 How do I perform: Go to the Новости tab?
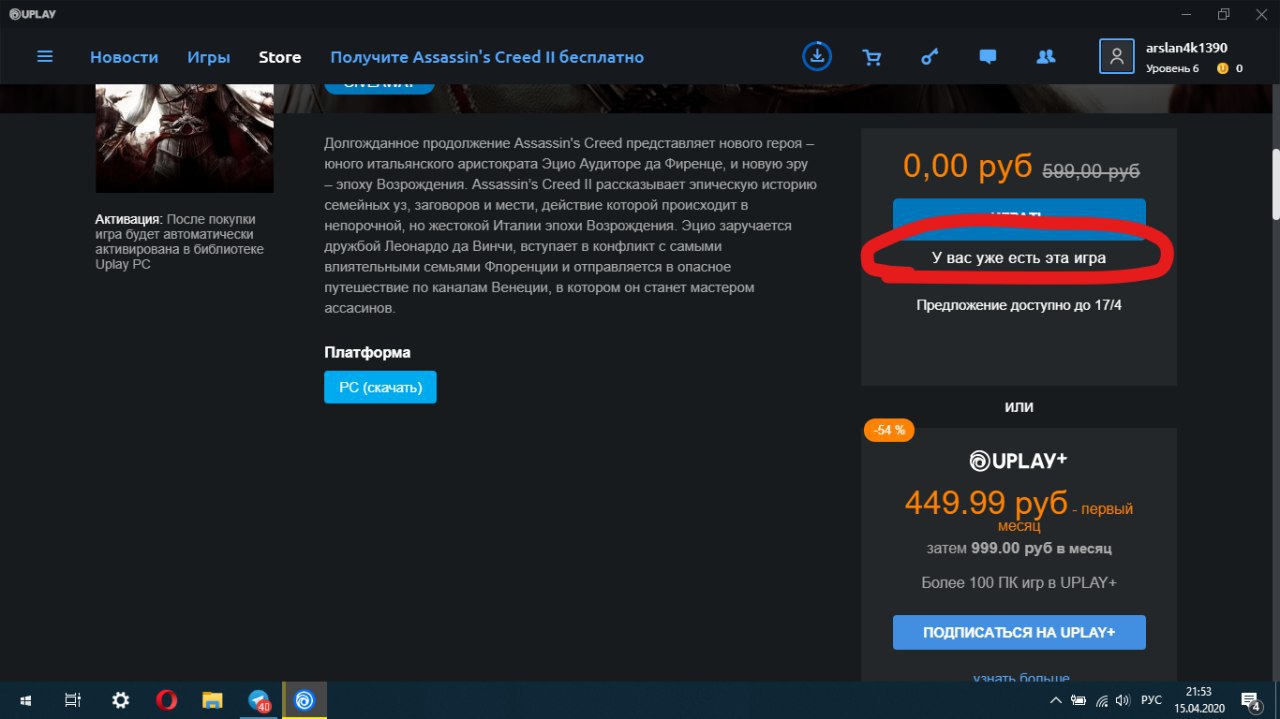[x=124, y=57]
